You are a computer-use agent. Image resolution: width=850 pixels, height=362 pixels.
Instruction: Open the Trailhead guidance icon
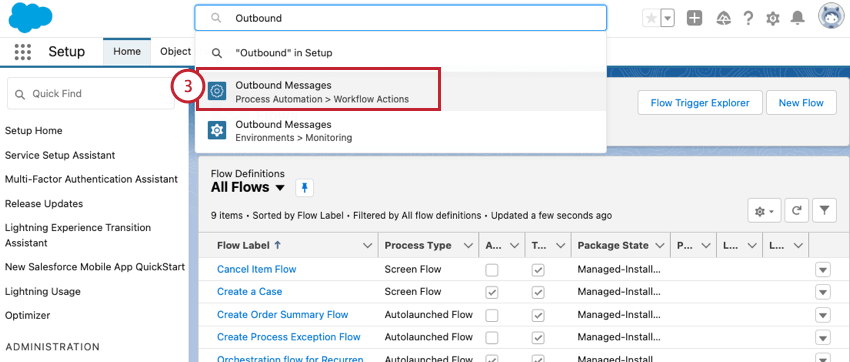pyautogui.click(x=723, y=18)
